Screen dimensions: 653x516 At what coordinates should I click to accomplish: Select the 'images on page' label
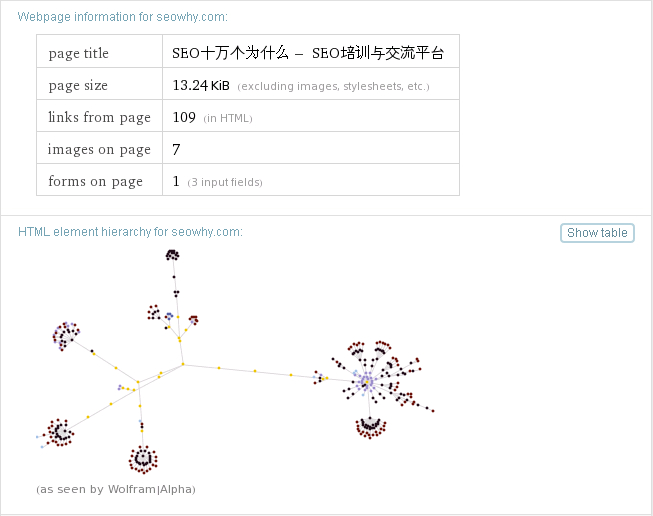(99, 149)
